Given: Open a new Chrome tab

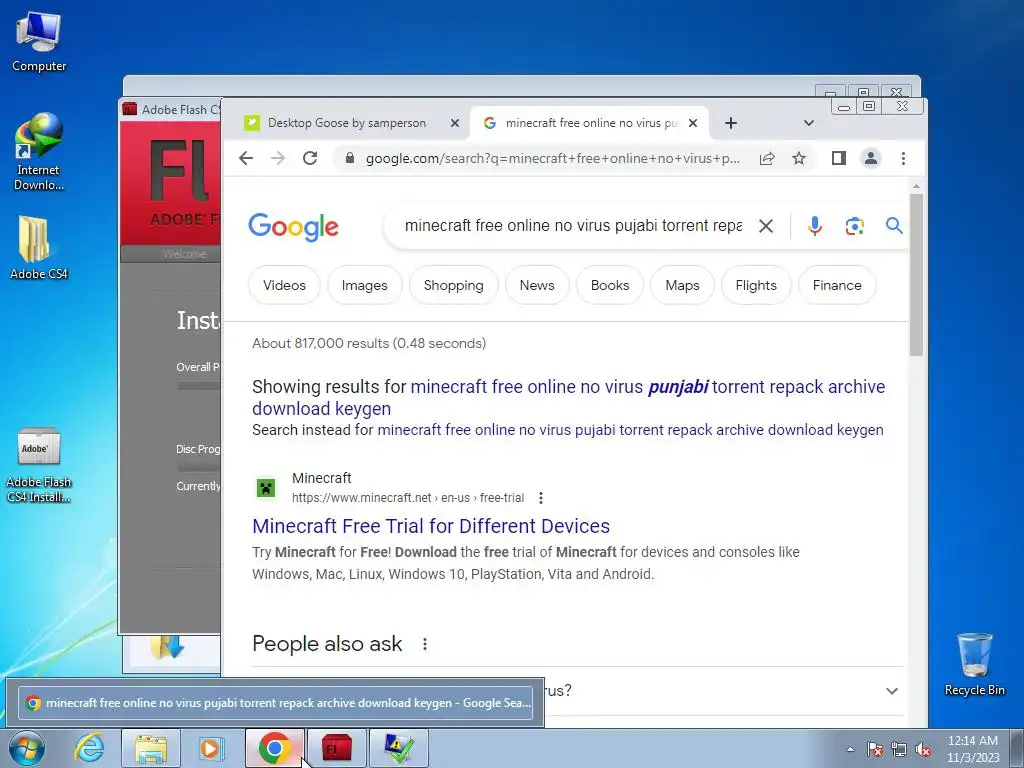Looking at the screenshot, I should (x=731, y=123).
